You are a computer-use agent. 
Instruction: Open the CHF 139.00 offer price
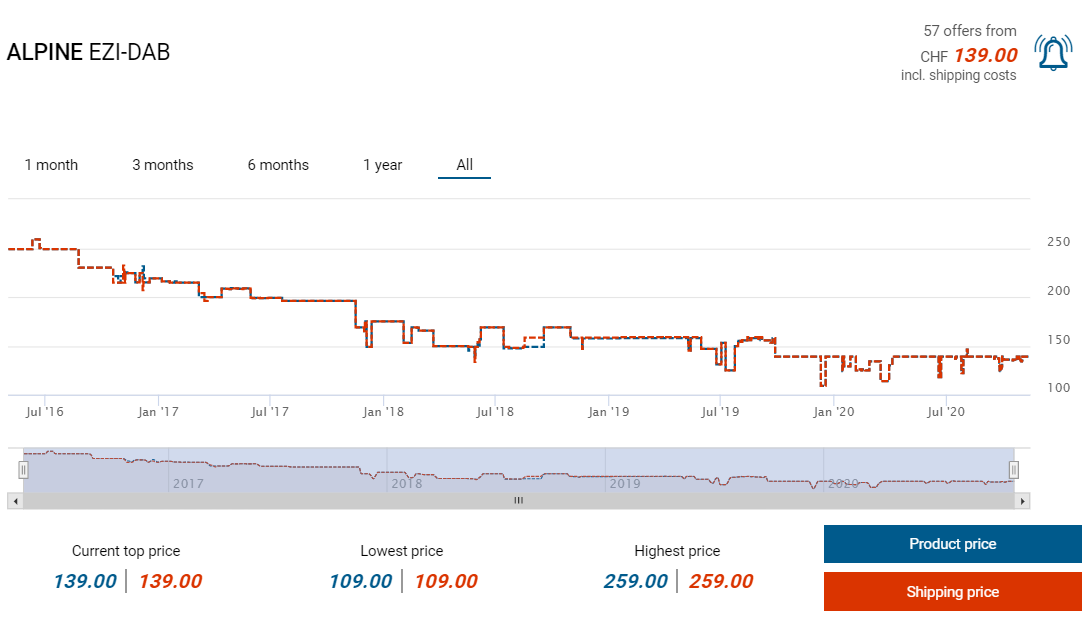pyautogui.click(x=984, y=55)
